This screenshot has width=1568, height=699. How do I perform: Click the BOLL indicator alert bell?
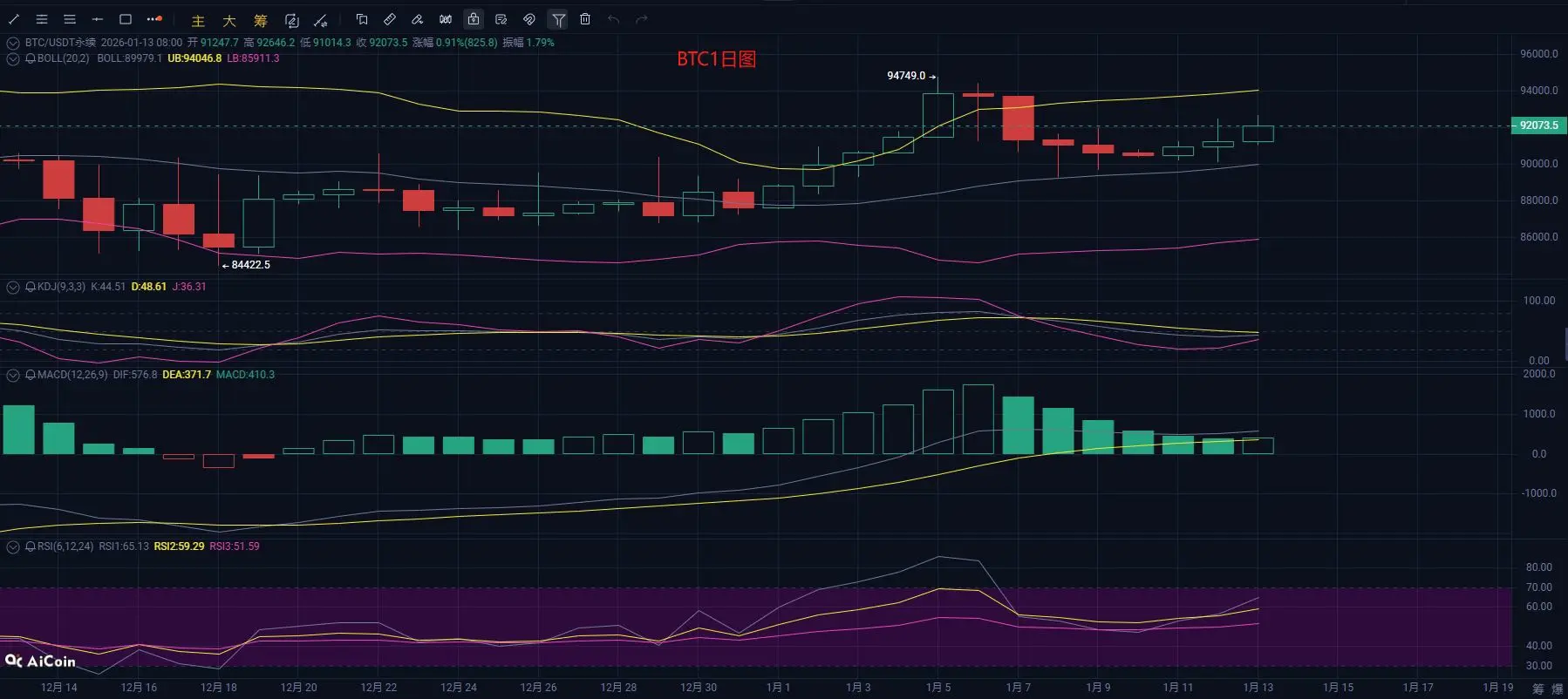click(x=31, y=58)
